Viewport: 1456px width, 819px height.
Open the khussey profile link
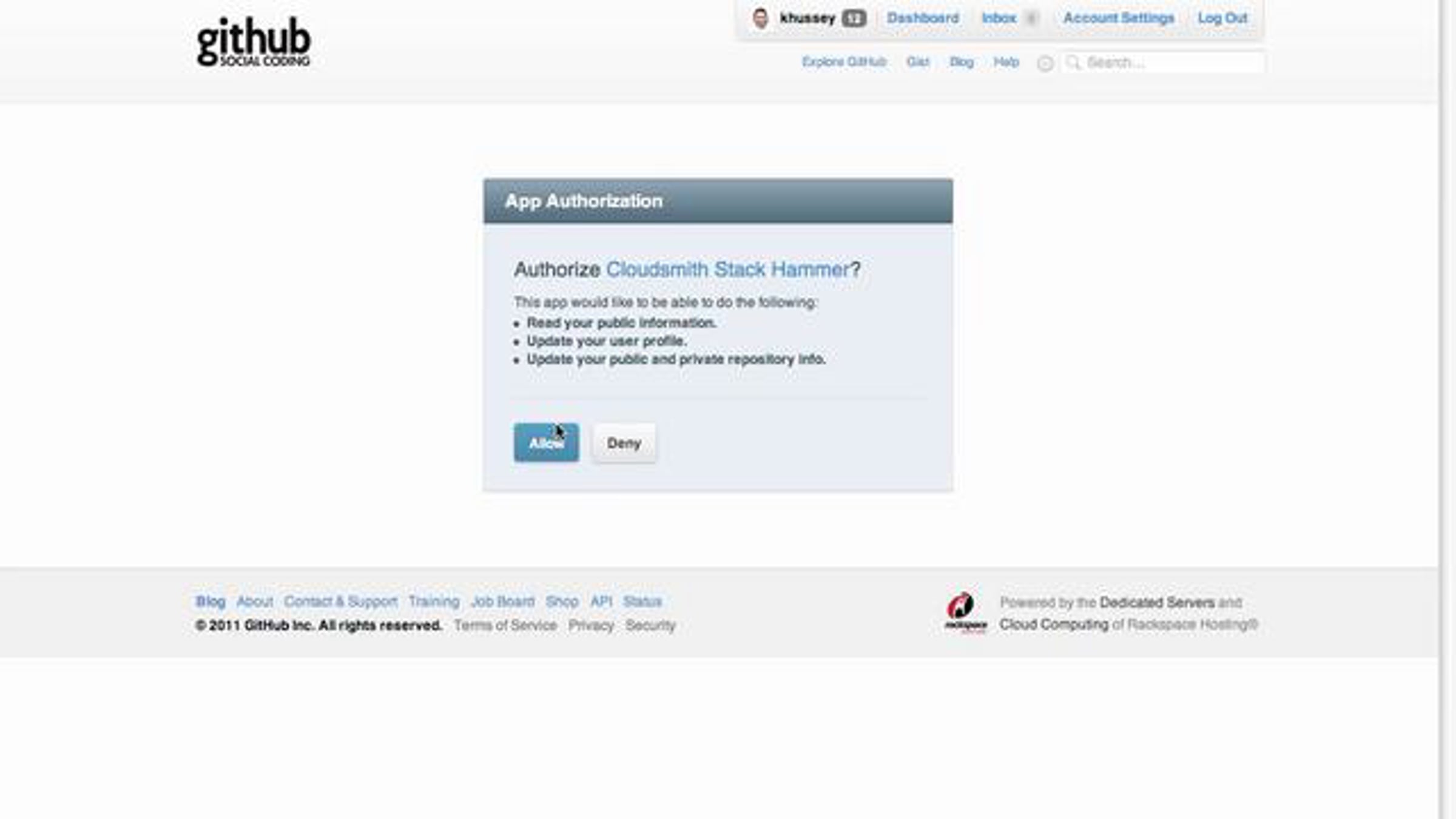pyautogui.click(x=807, y=18)
